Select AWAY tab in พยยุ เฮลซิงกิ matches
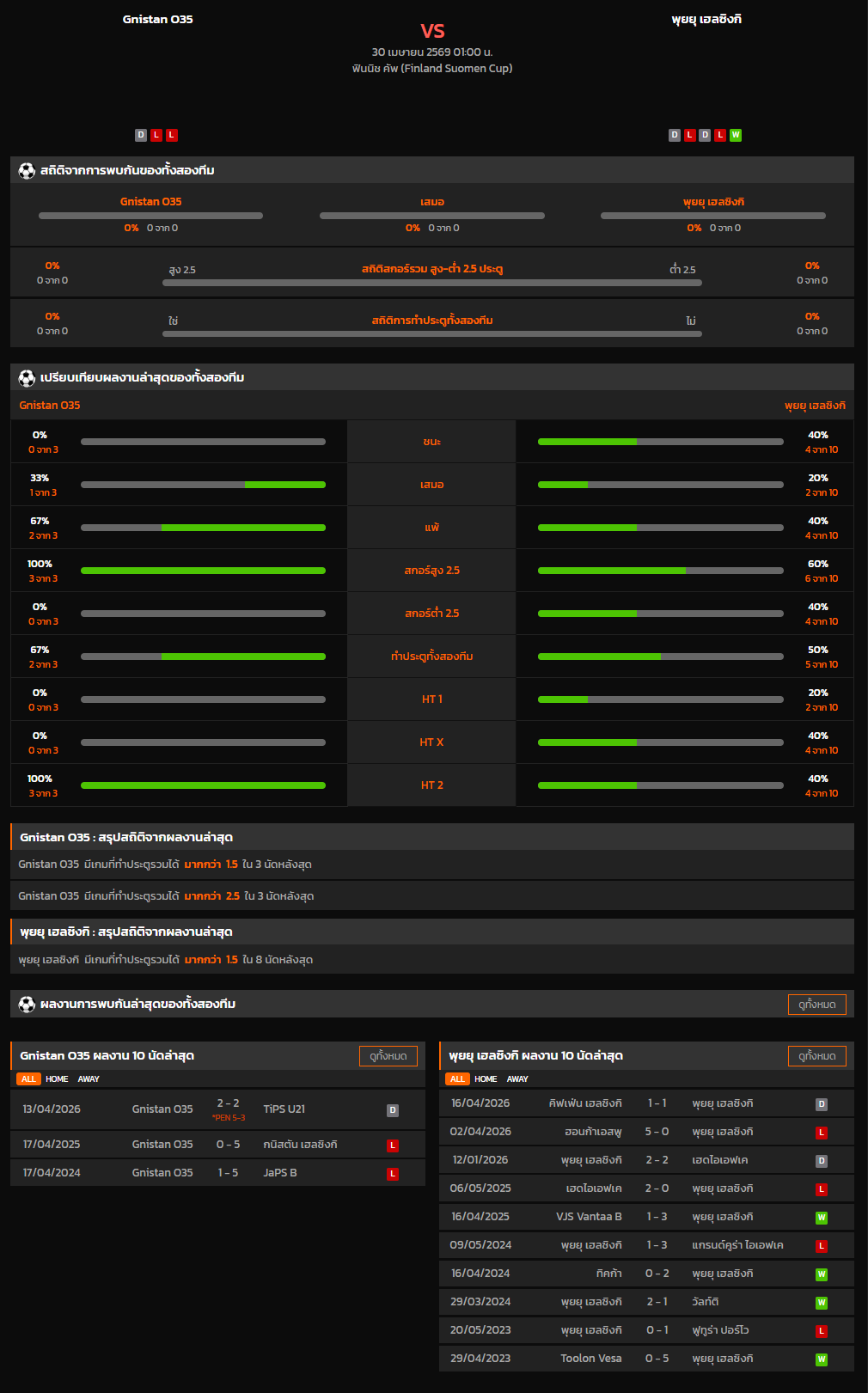868x1393 pixels. pyautogui.click(x=517, y=1079)
